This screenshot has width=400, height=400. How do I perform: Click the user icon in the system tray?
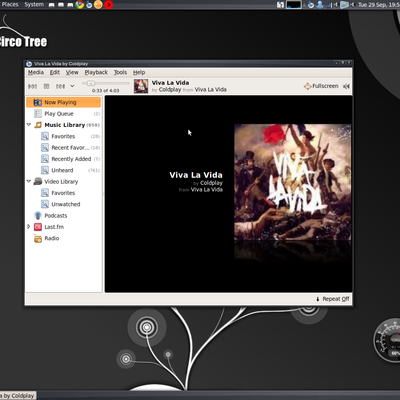tap(320, 5)
